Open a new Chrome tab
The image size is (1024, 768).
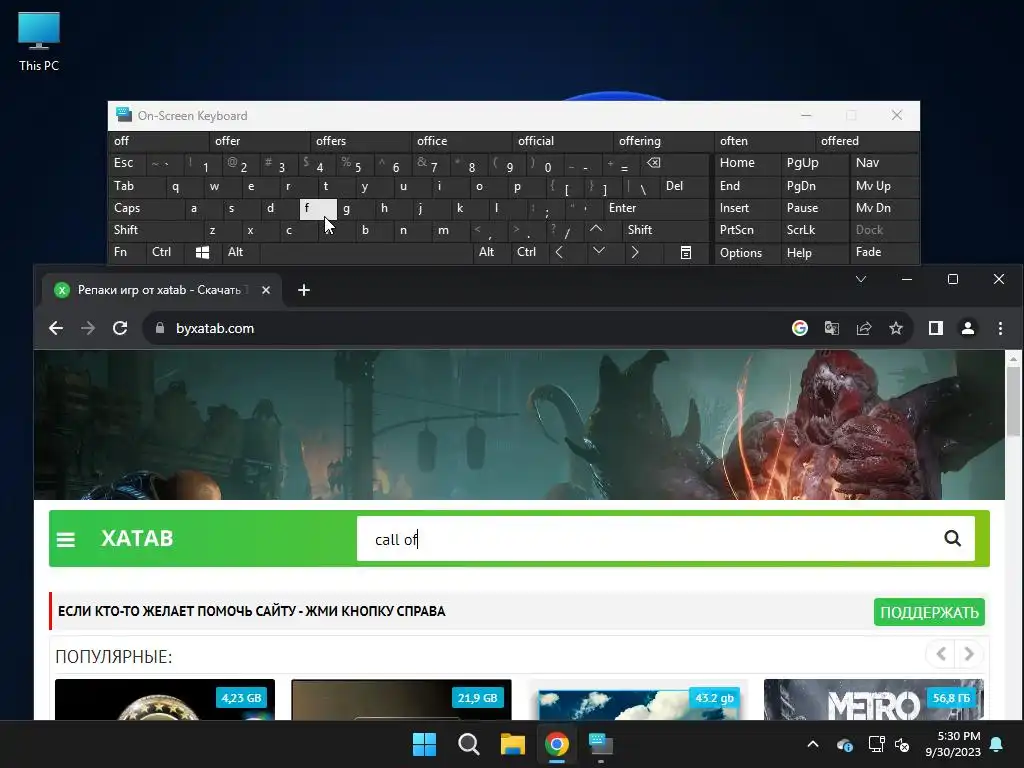pos(304,290)
